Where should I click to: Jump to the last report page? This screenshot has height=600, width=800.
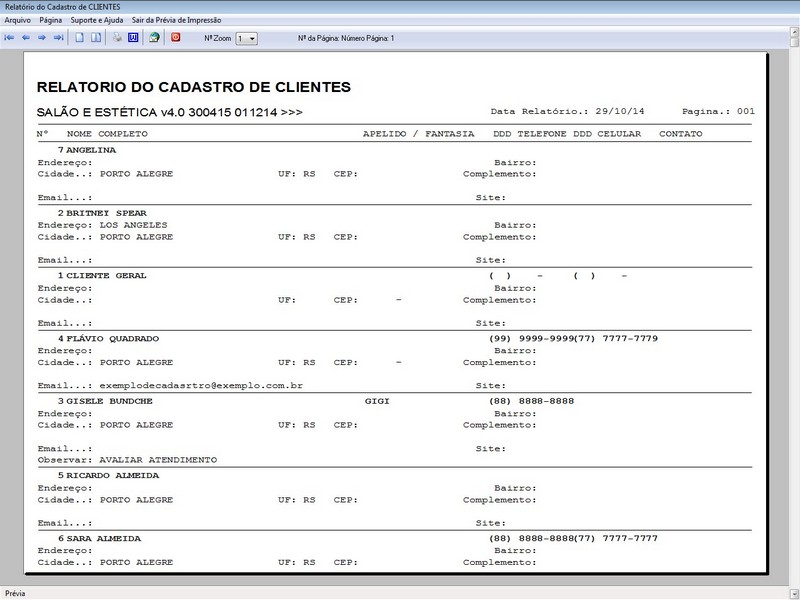[x=58, y=38]
